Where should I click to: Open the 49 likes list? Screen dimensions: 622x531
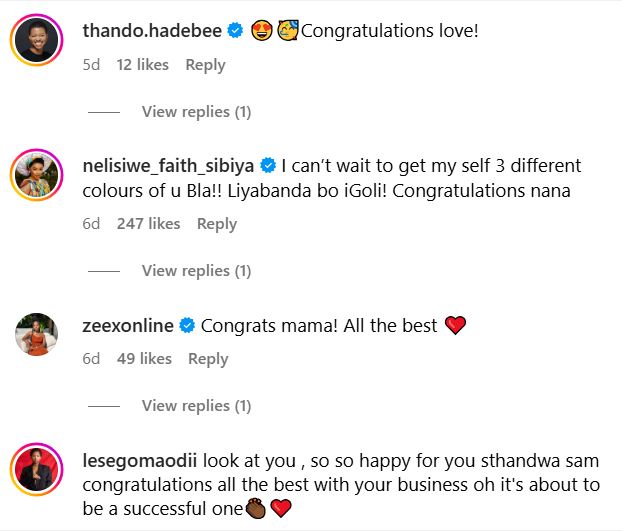point(144,359)
